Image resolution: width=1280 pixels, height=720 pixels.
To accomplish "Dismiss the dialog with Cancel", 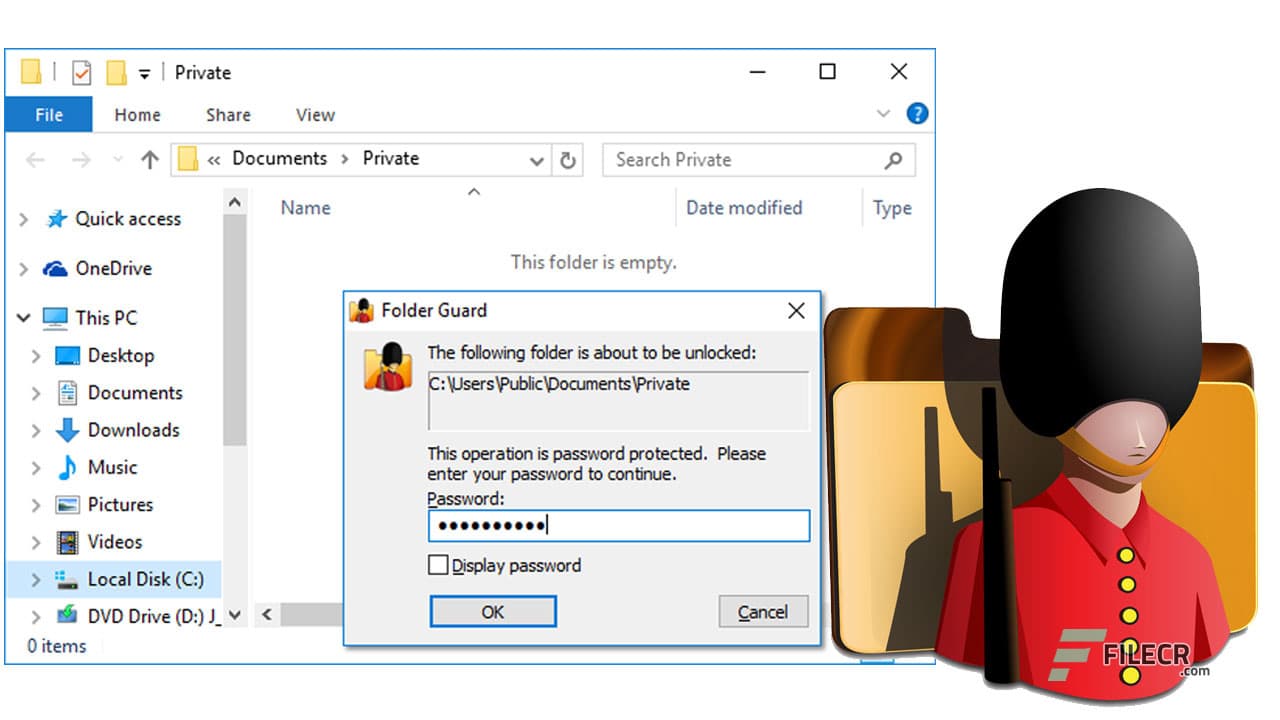I will click(763, 611).
